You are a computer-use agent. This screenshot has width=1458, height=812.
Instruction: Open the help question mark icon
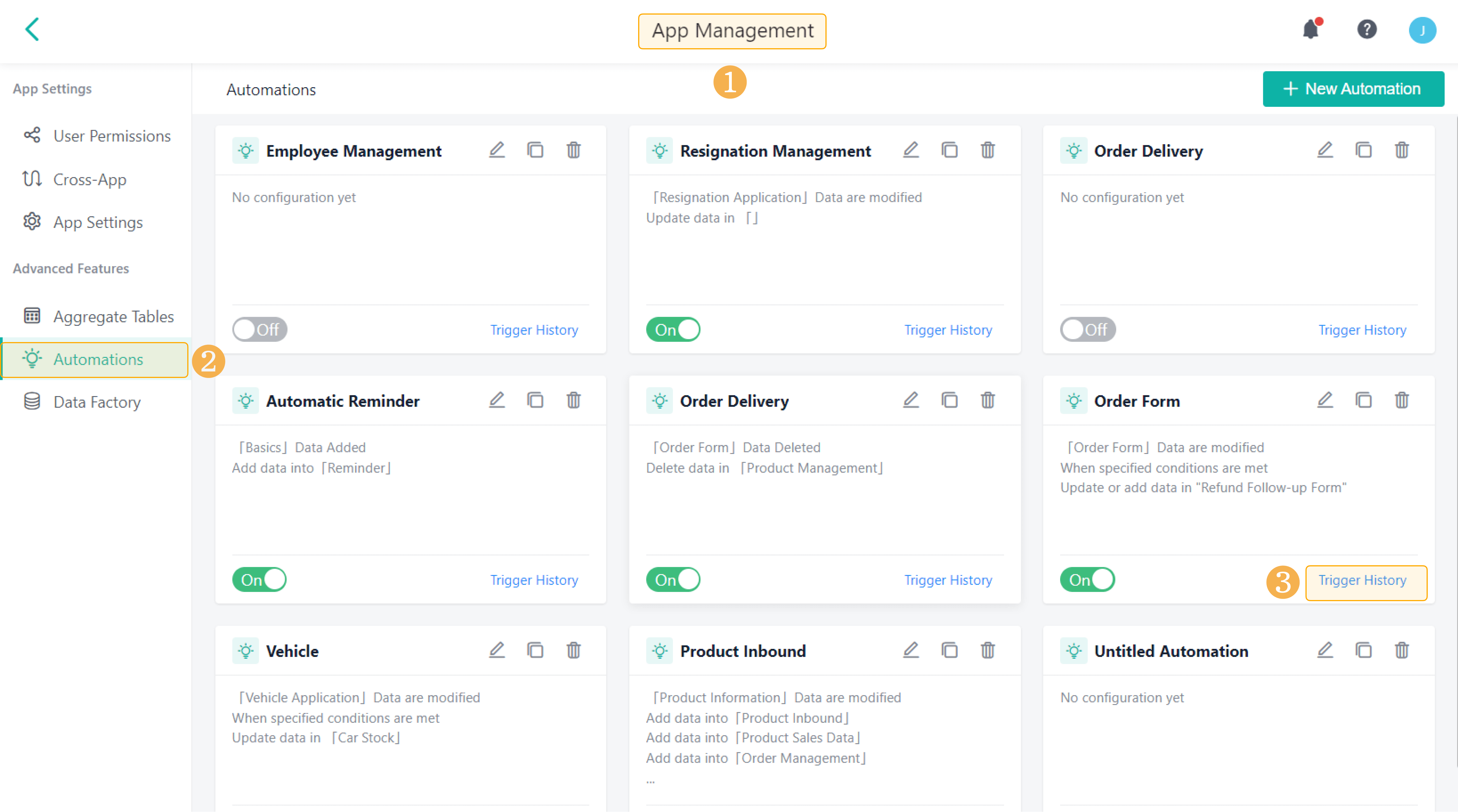pos(1367,29)
